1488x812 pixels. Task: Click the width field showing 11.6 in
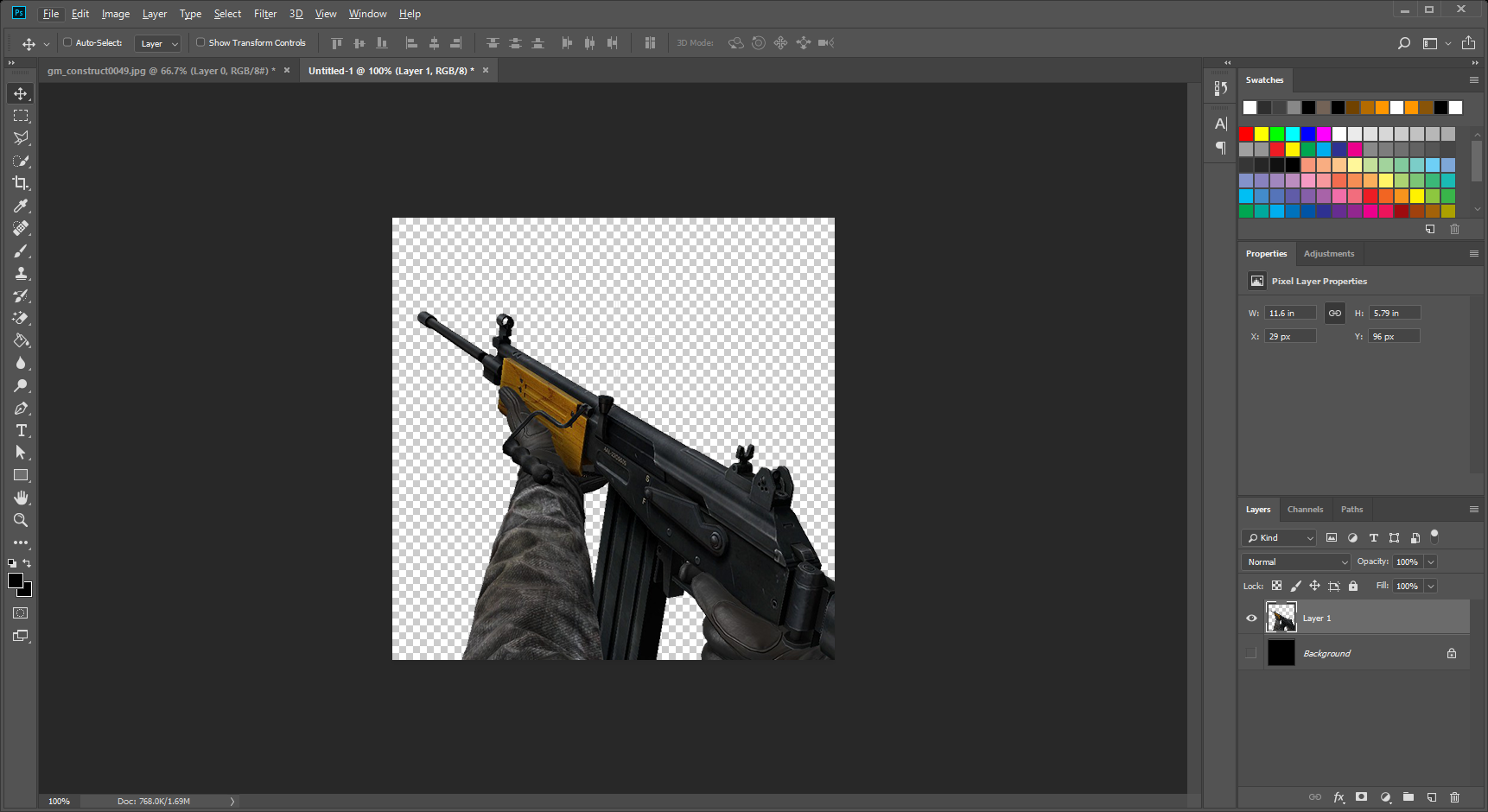[1290, 313]
